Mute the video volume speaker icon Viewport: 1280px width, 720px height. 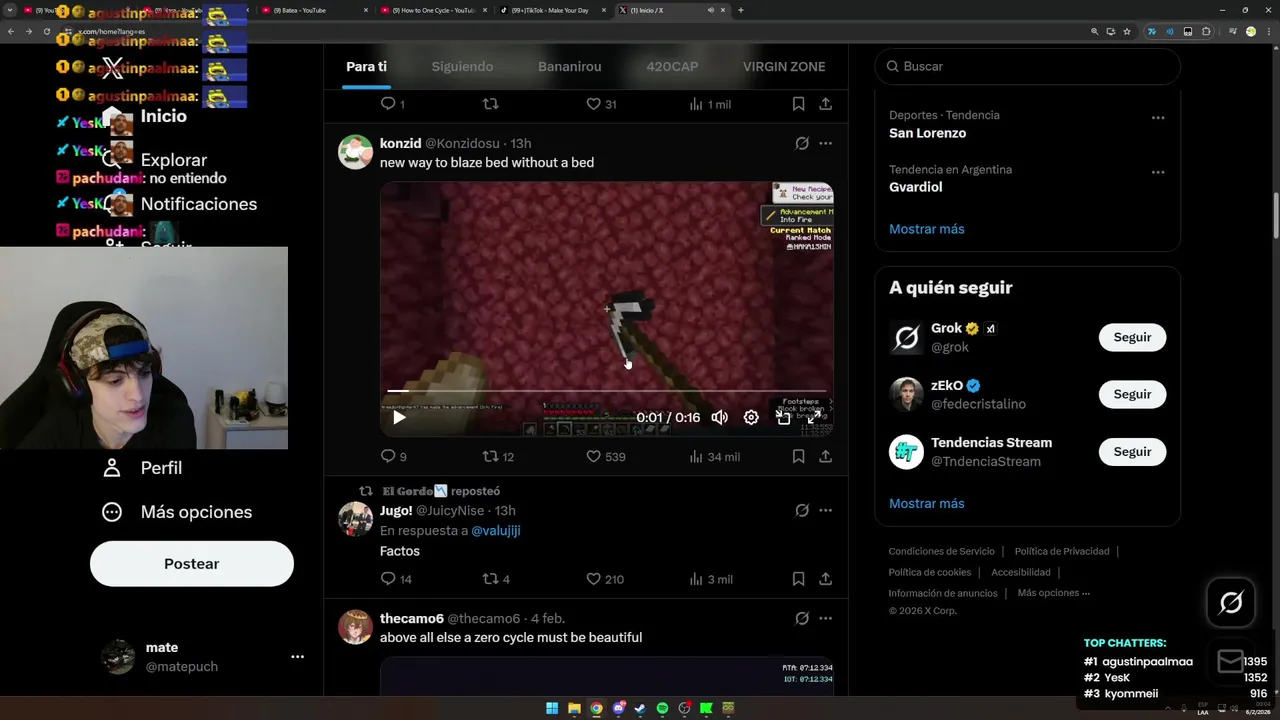(719, 418)
